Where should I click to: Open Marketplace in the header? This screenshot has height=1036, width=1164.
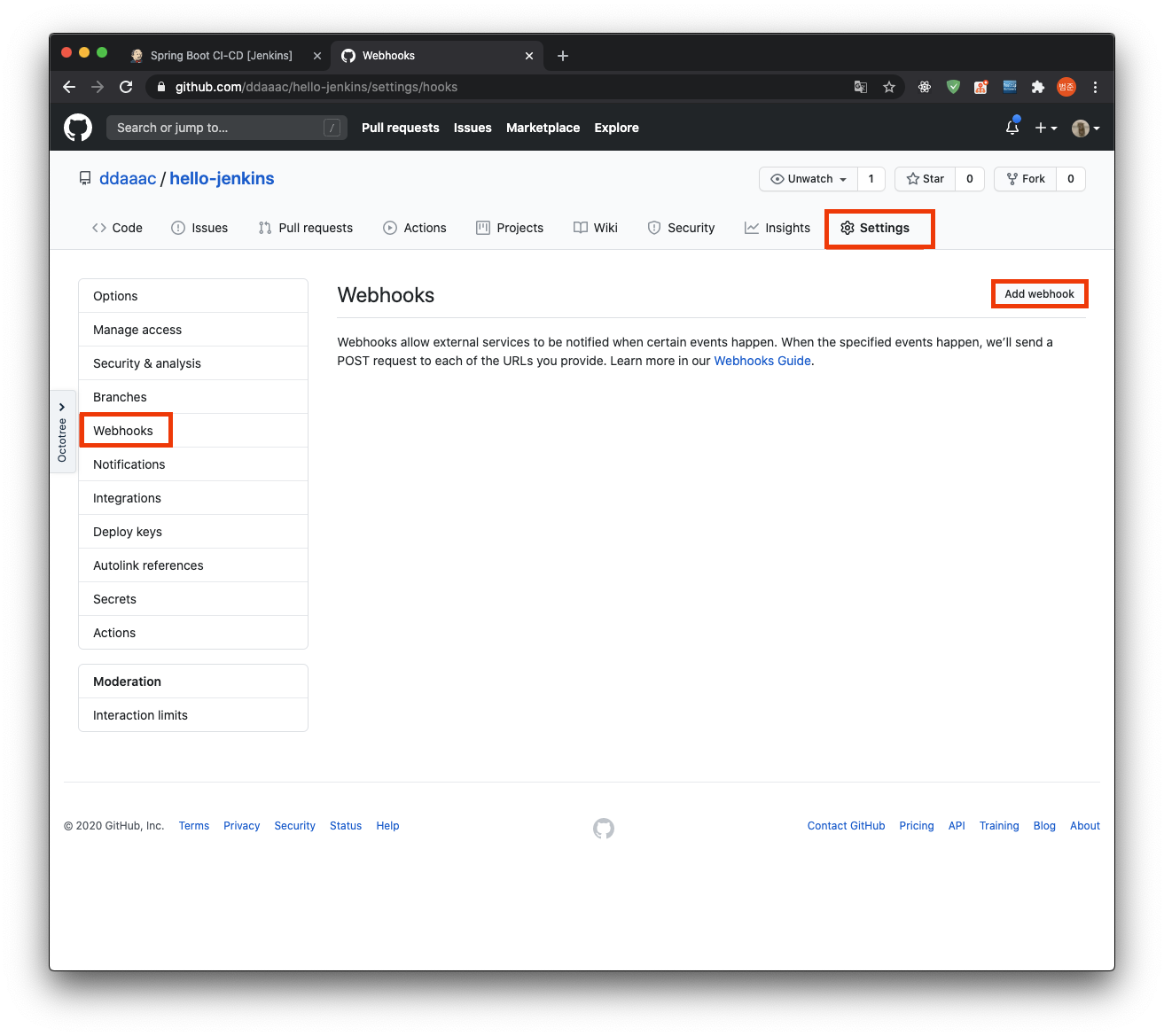(x=543, y=128)
